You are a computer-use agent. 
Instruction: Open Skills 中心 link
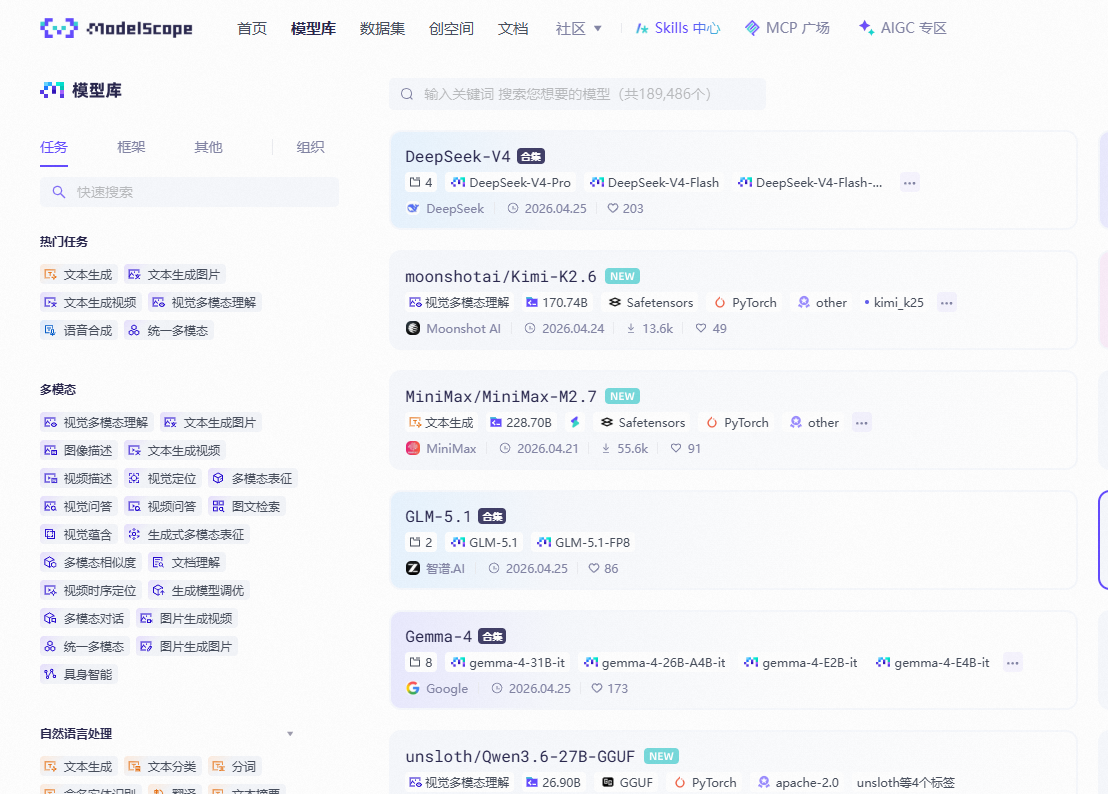coord(678,28)
